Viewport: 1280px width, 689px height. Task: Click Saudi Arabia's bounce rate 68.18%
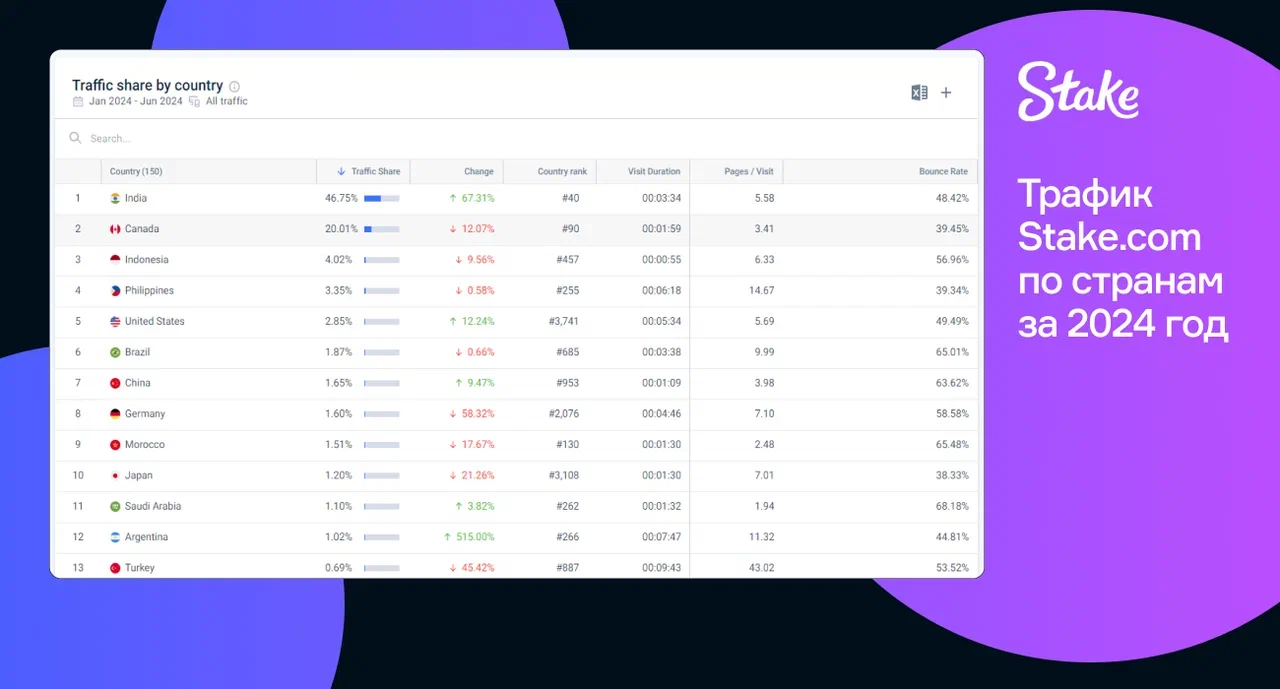952,507
